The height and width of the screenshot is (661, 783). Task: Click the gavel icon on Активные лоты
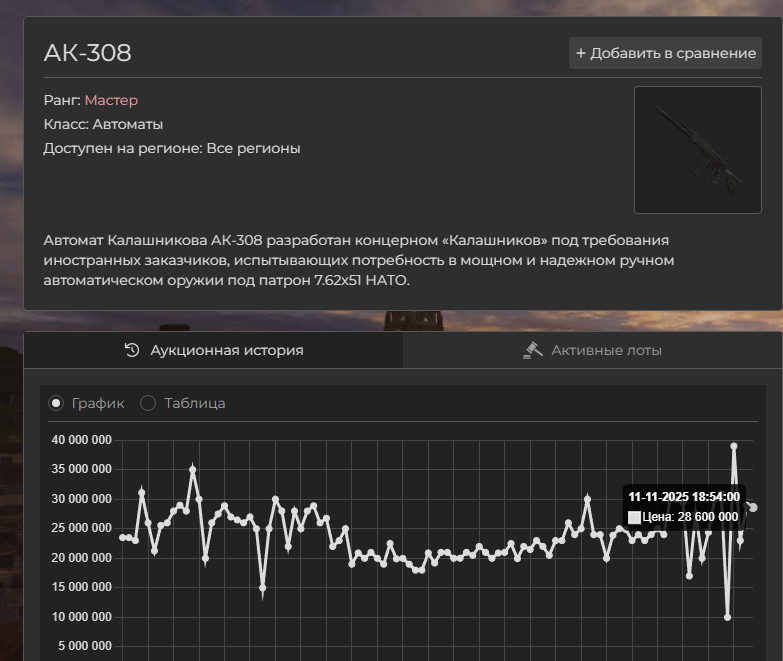click(533, 350)
